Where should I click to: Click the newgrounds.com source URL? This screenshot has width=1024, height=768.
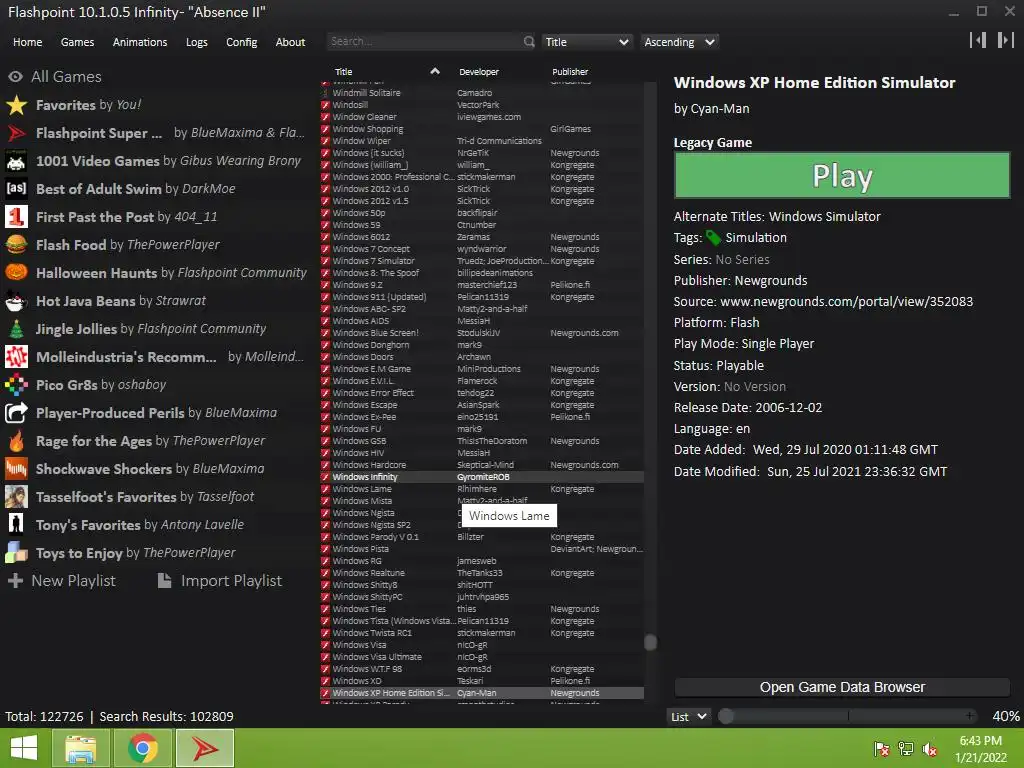(x=846, y=302)
